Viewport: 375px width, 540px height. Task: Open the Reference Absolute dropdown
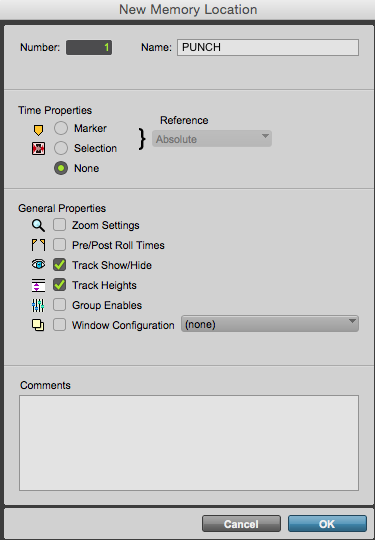212,139
